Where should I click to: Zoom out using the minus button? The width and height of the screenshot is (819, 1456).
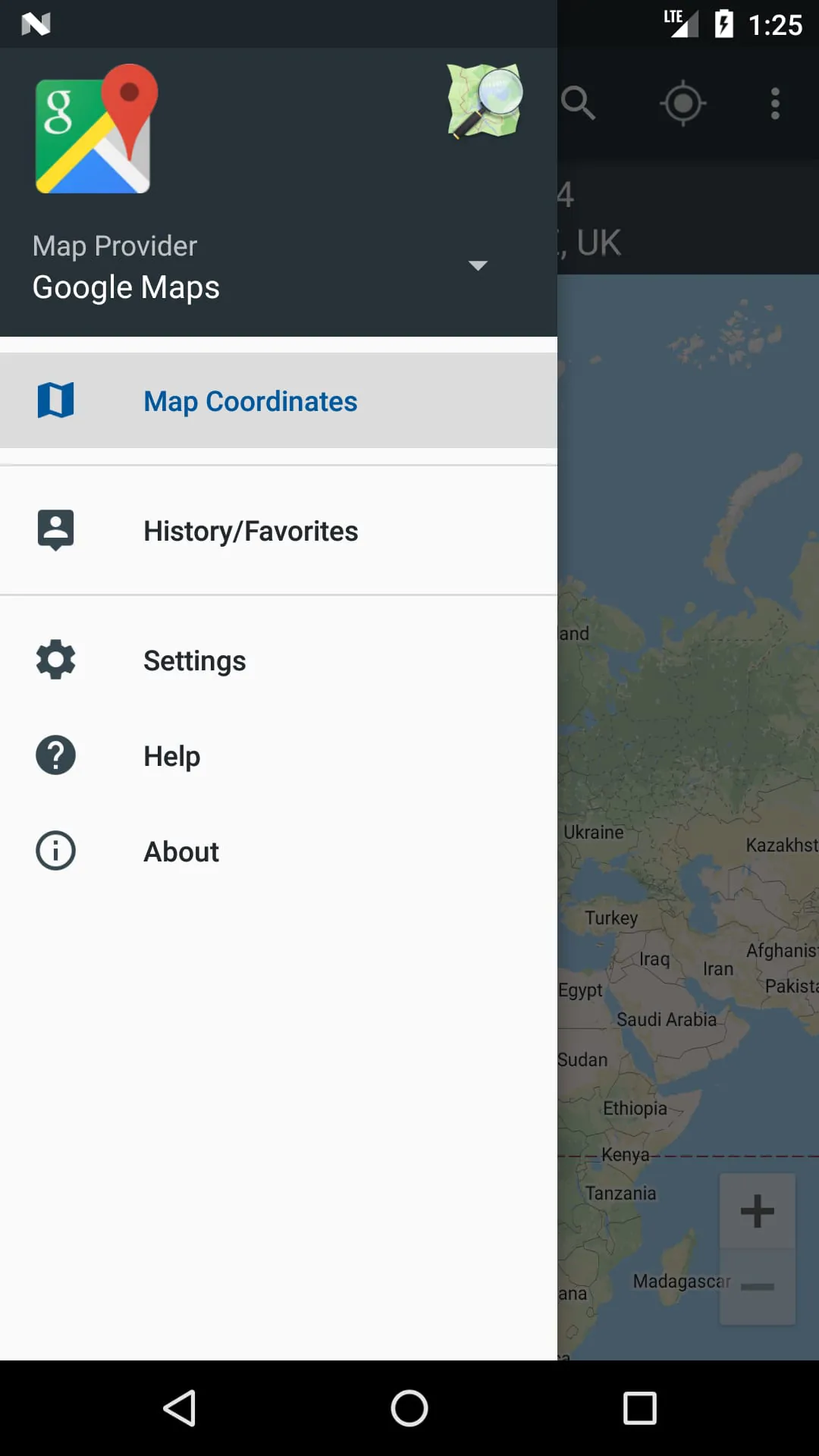pyautogui.click(x=756, y=1285)
